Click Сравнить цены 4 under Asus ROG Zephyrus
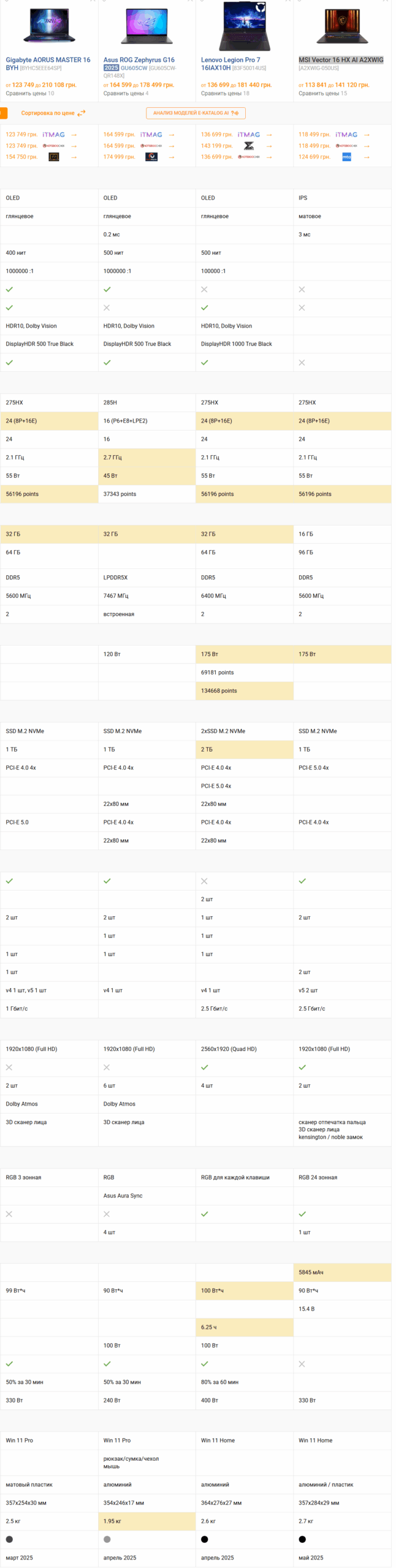The image size is (396, 1568). 126,94
